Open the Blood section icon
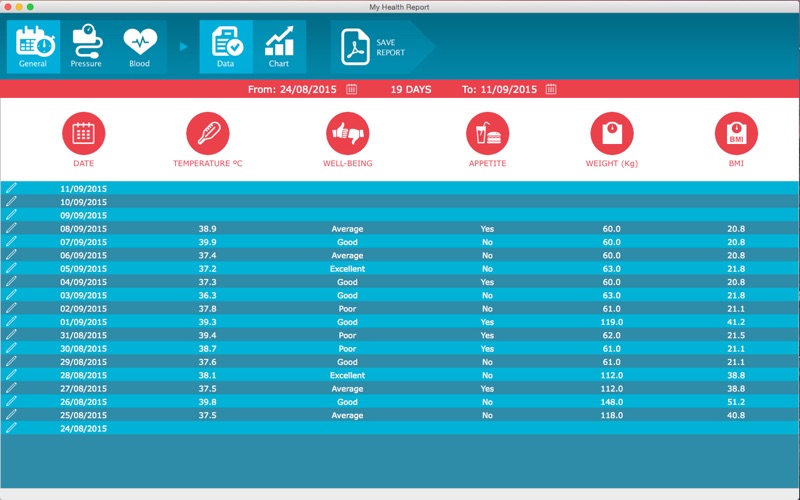The height and width of the screenshot is (500, 800). 140,46
